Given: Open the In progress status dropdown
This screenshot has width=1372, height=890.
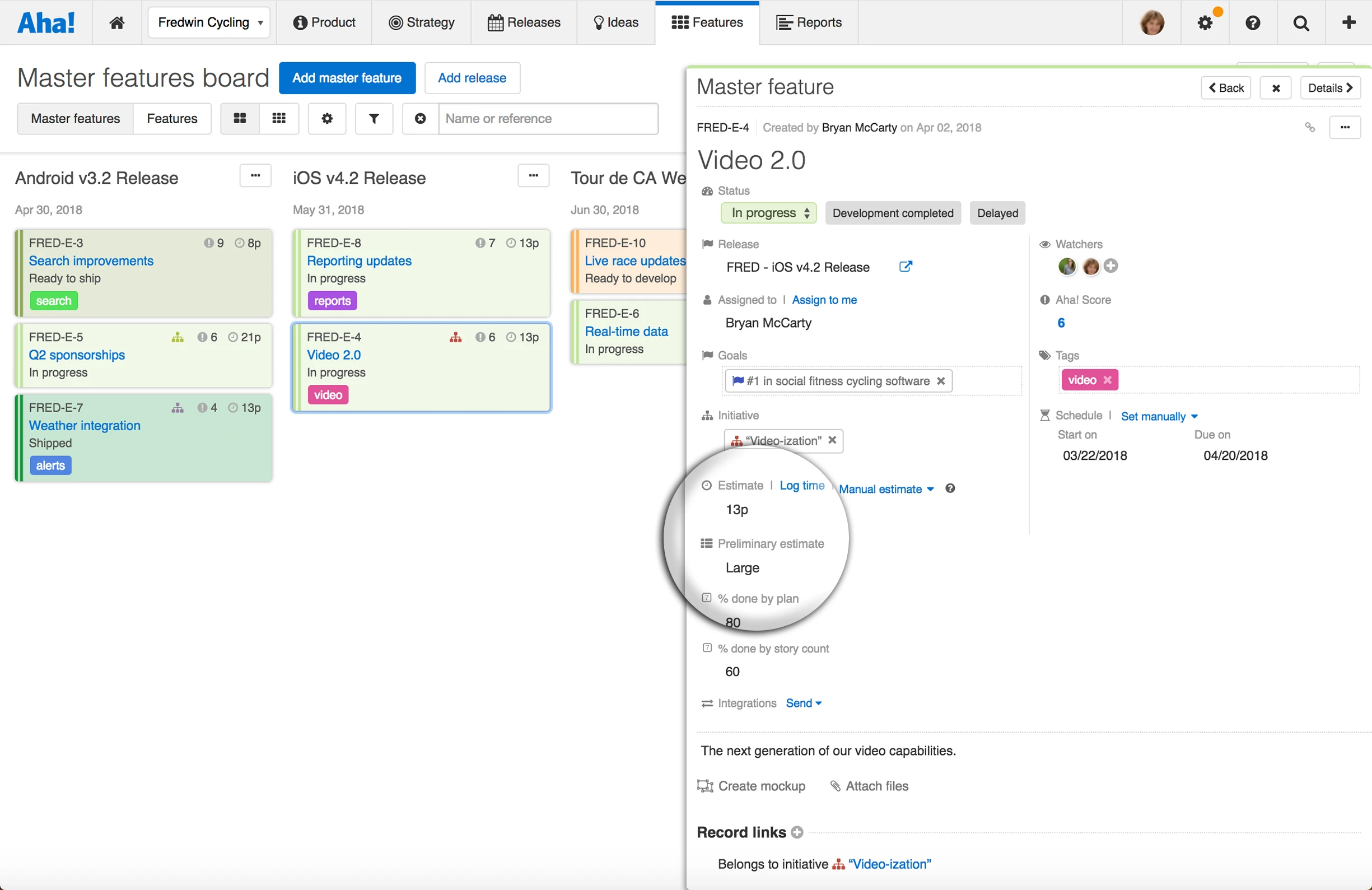Looking at the screenshot, I should coord(768,213).
